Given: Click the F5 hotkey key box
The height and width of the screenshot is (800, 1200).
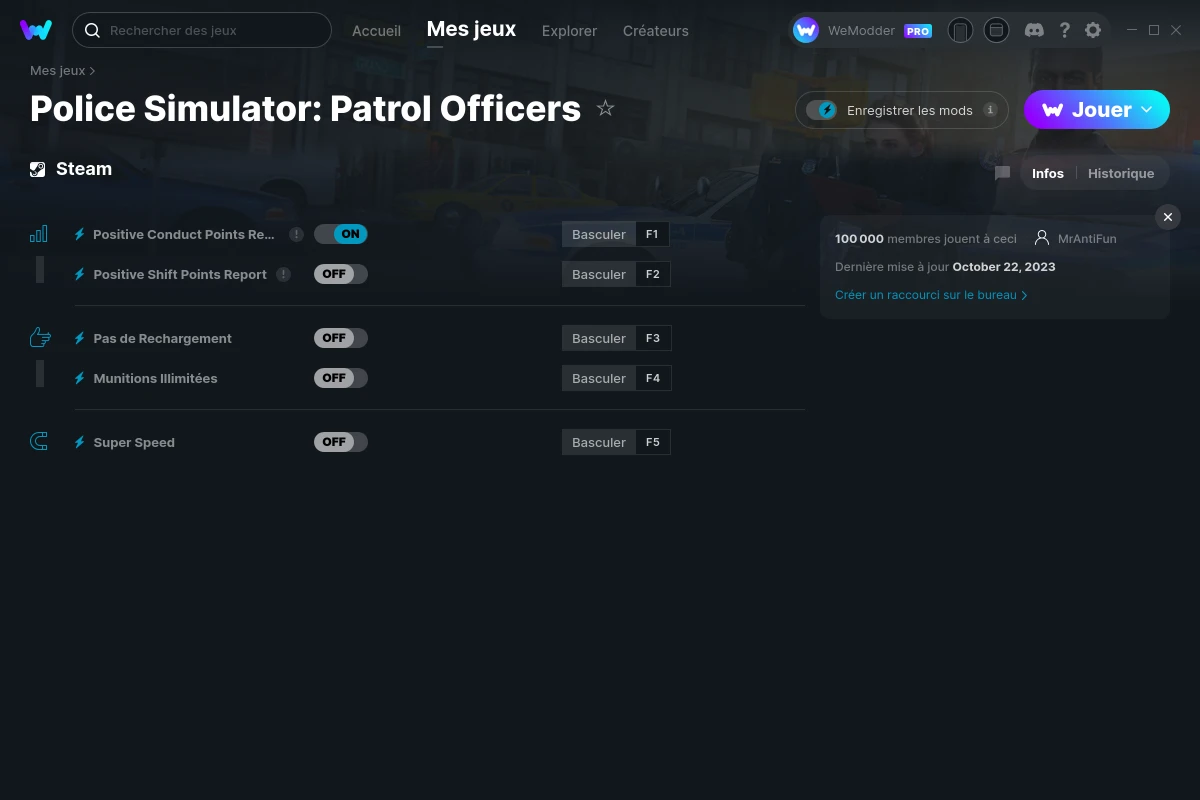Looking at the screenshot, I should tap(653, 442).
